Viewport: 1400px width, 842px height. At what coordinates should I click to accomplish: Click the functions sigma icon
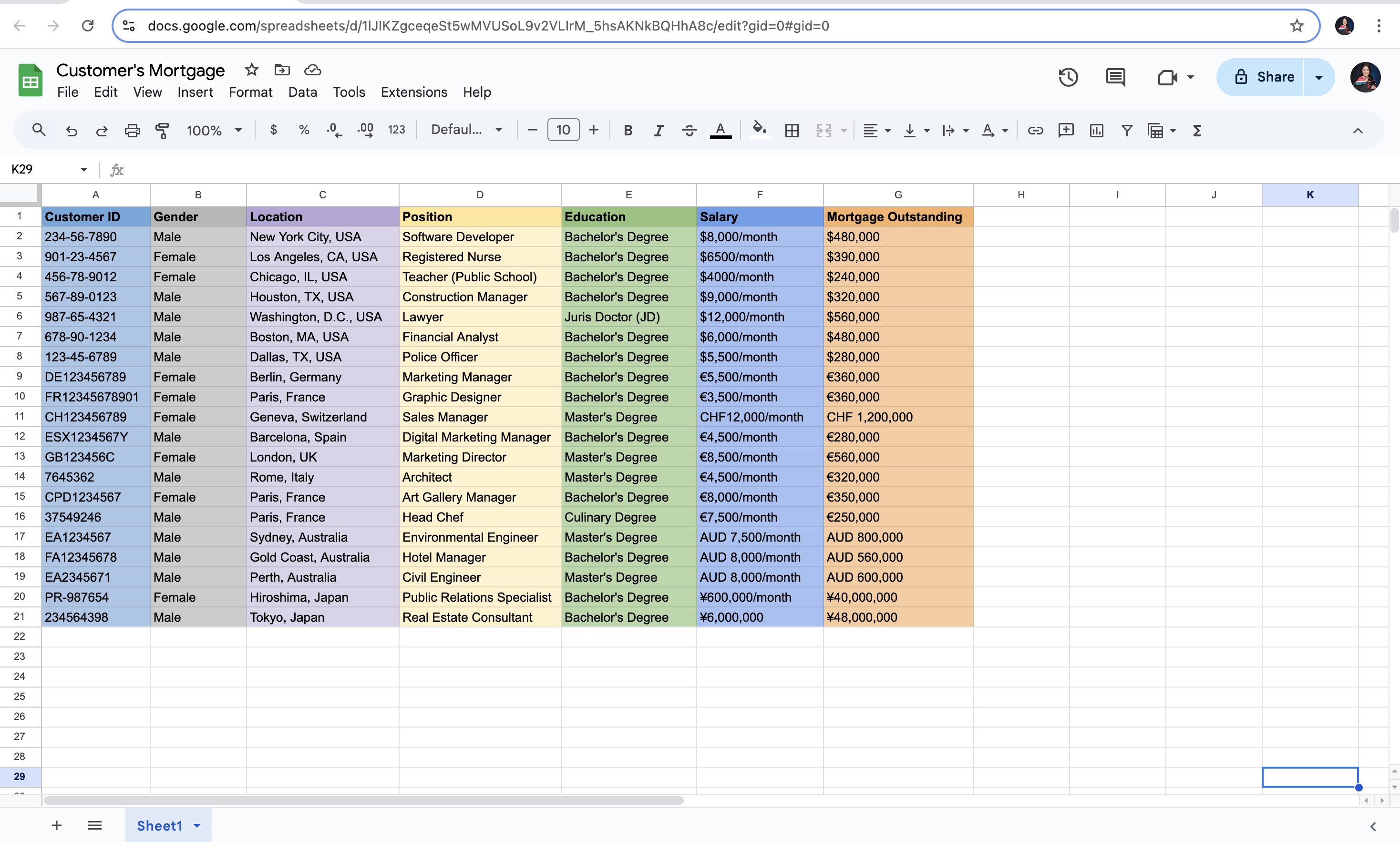pyautogui.click(x=1197, y=131)
